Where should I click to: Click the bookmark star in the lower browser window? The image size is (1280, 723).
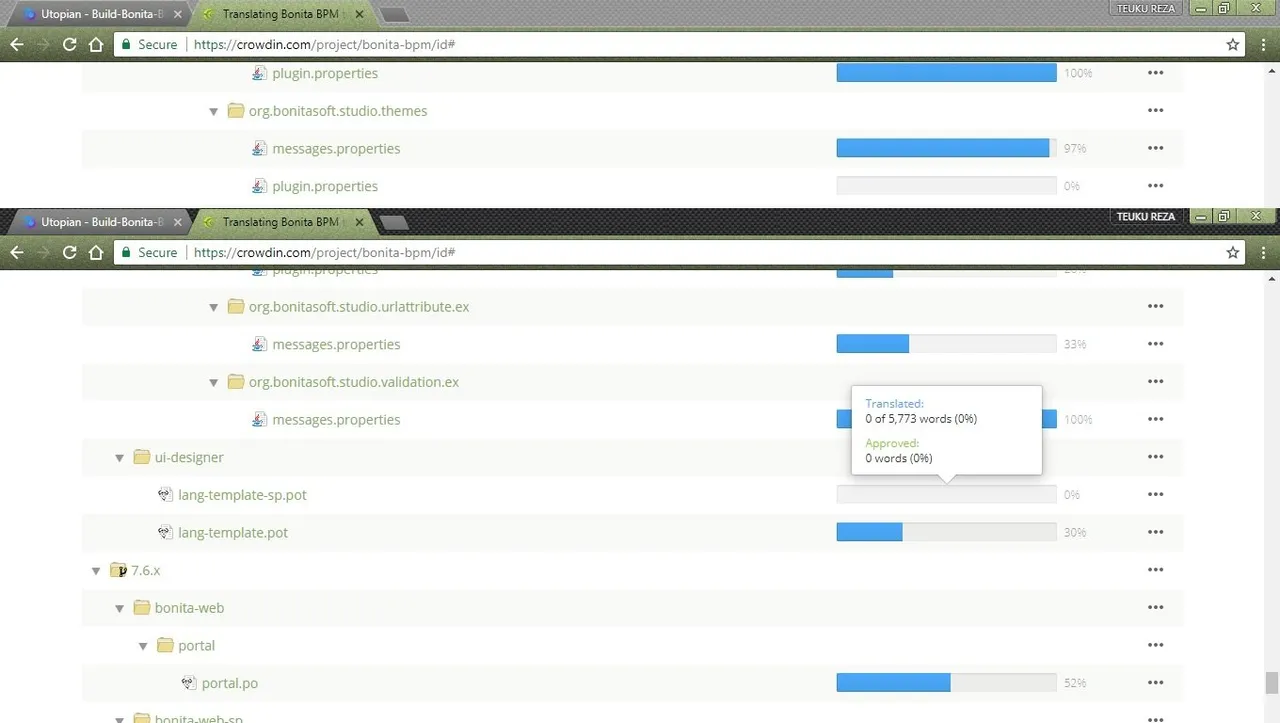pyautogui.click(x=1233, y=253)
